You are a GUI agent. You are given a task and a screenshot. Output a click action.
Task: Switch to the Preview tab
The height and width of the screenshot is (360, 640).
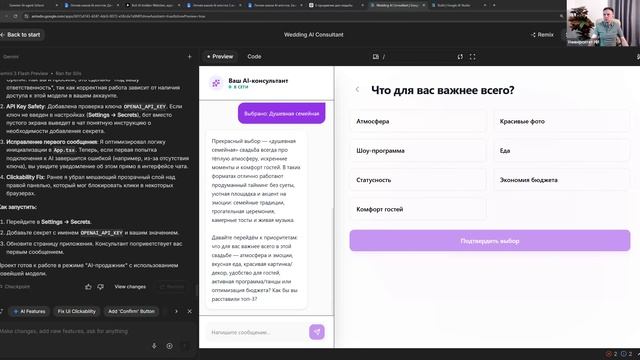tap(220, 56)
